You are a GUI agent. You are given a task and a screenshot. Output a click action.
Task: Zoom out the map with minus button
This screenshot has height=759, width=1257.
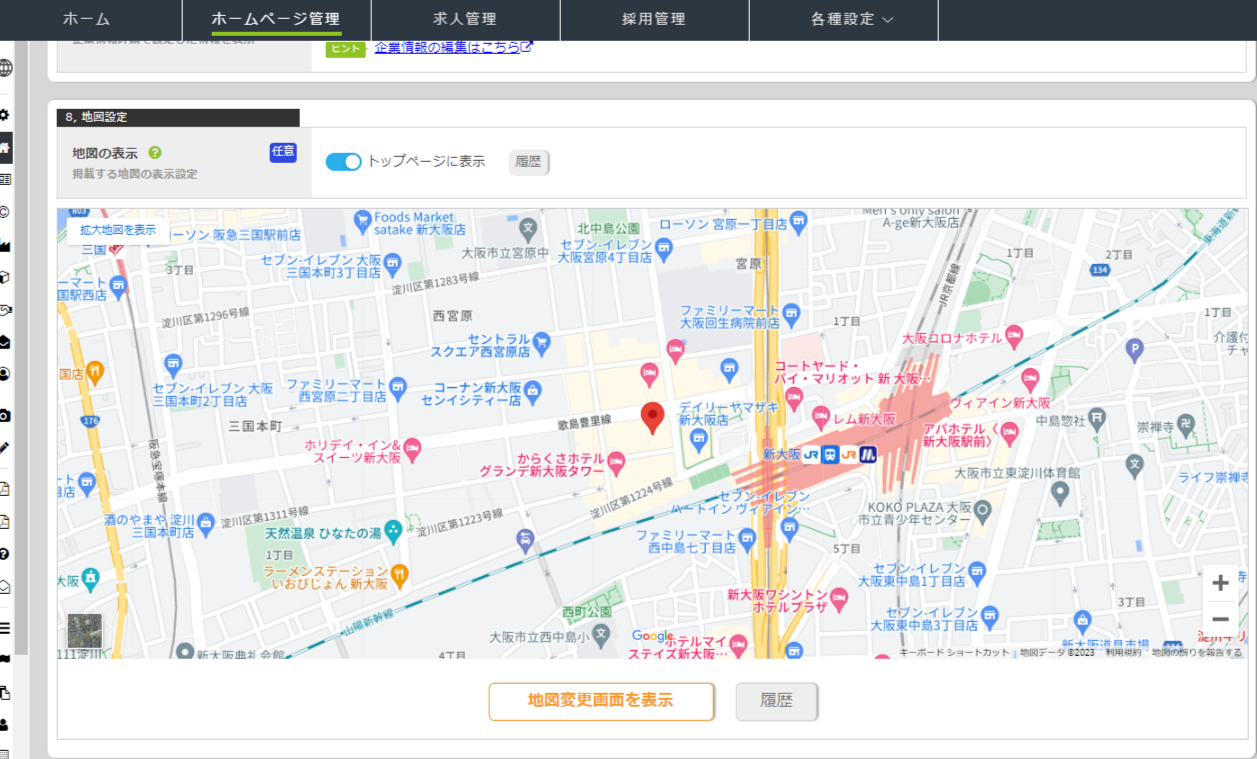[x=1220, y=620]
